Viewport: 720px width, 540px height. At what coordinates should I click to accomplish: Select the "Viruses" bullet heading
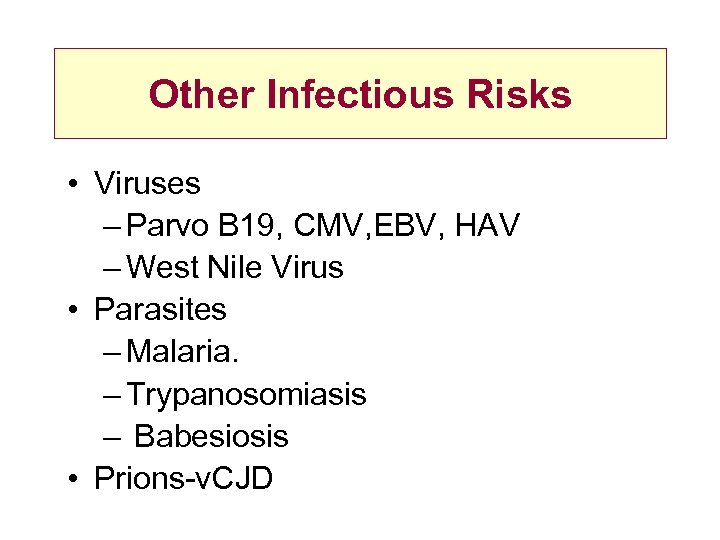click(x=147, y=184)
